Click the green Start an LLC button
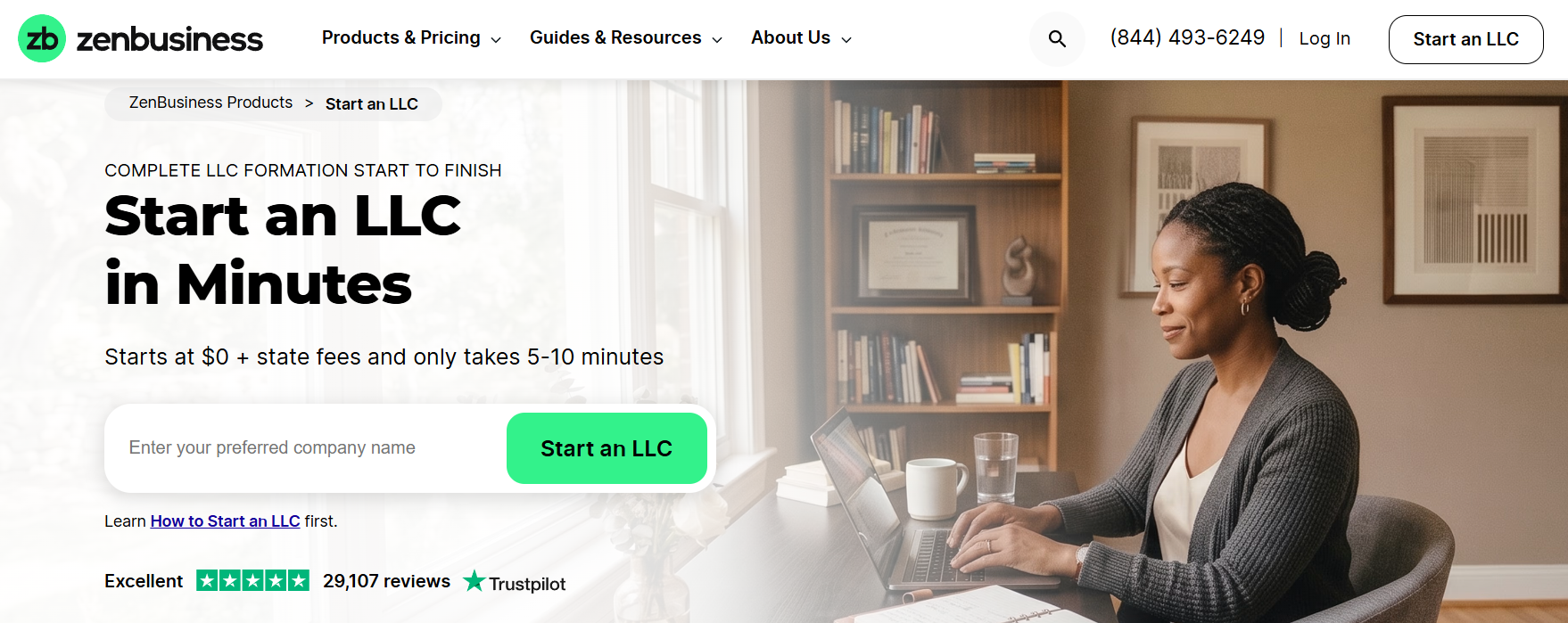1568x623 pixels. (607, 448)
